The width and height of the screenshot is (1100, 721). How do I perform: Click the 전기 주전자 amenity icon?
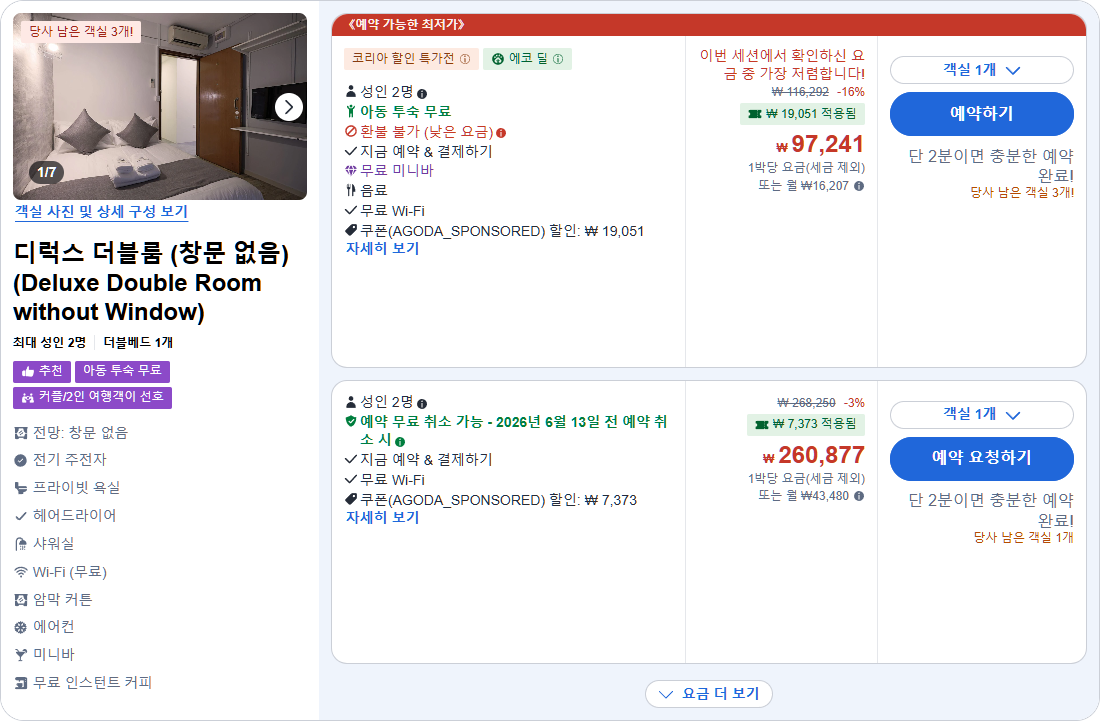pos(21,460)
